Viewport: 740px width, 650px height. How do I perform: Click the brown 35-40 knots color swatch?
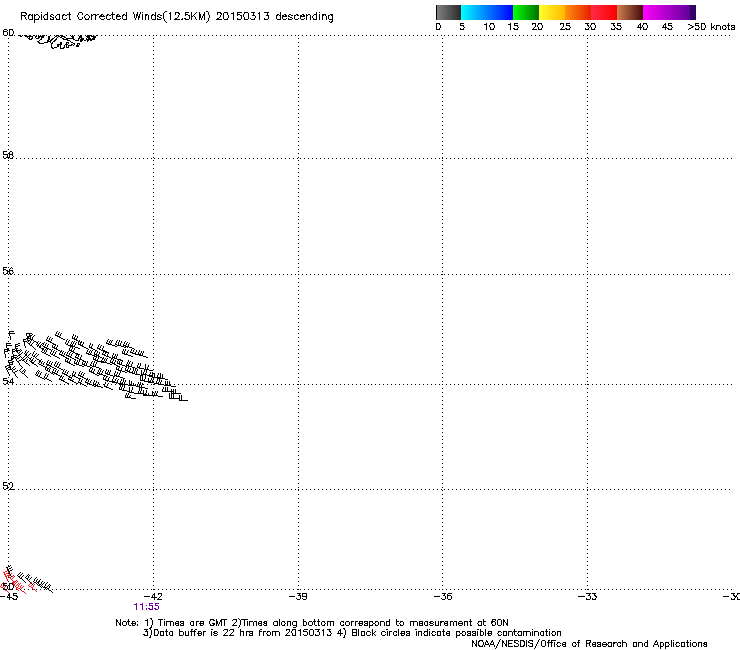click(630, 12)
